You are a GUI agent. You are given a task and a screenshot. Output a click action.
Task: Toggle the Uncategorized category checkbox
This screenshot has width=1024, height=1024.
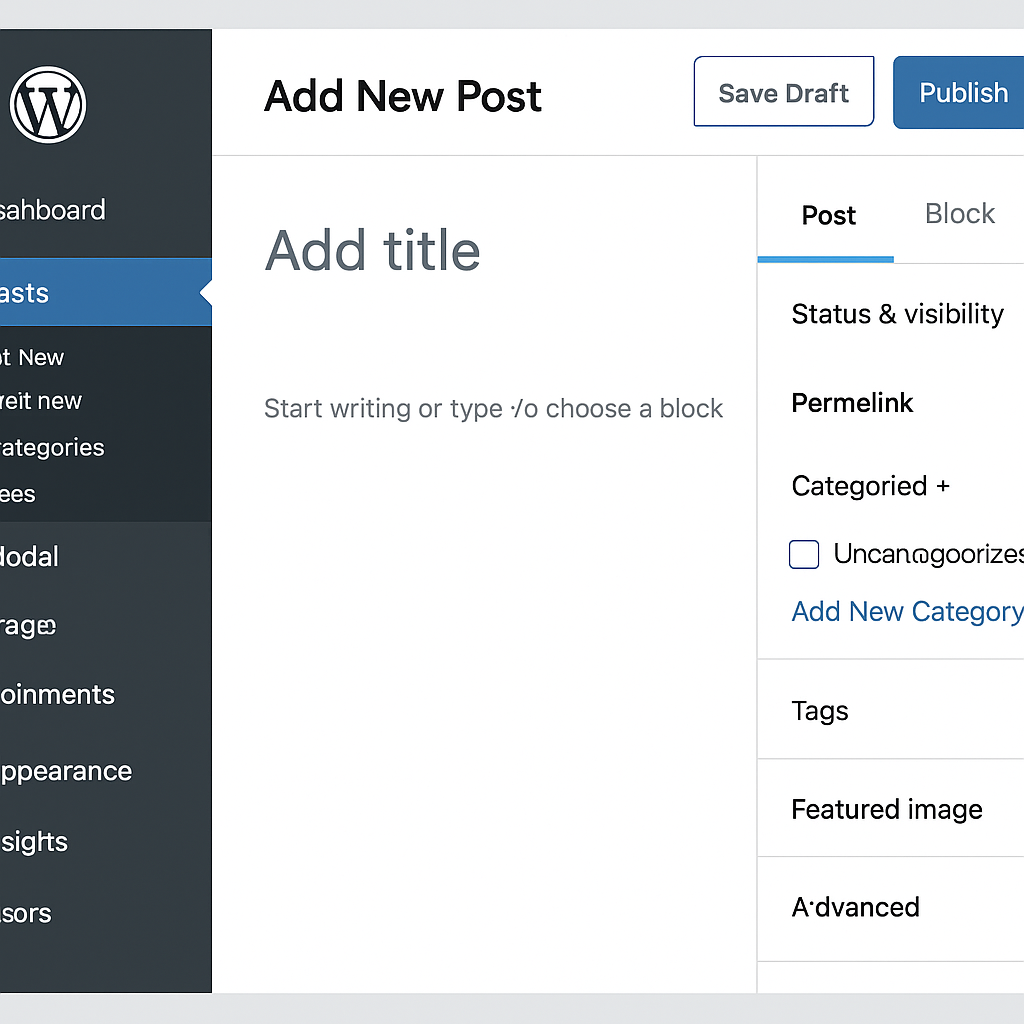804,554
